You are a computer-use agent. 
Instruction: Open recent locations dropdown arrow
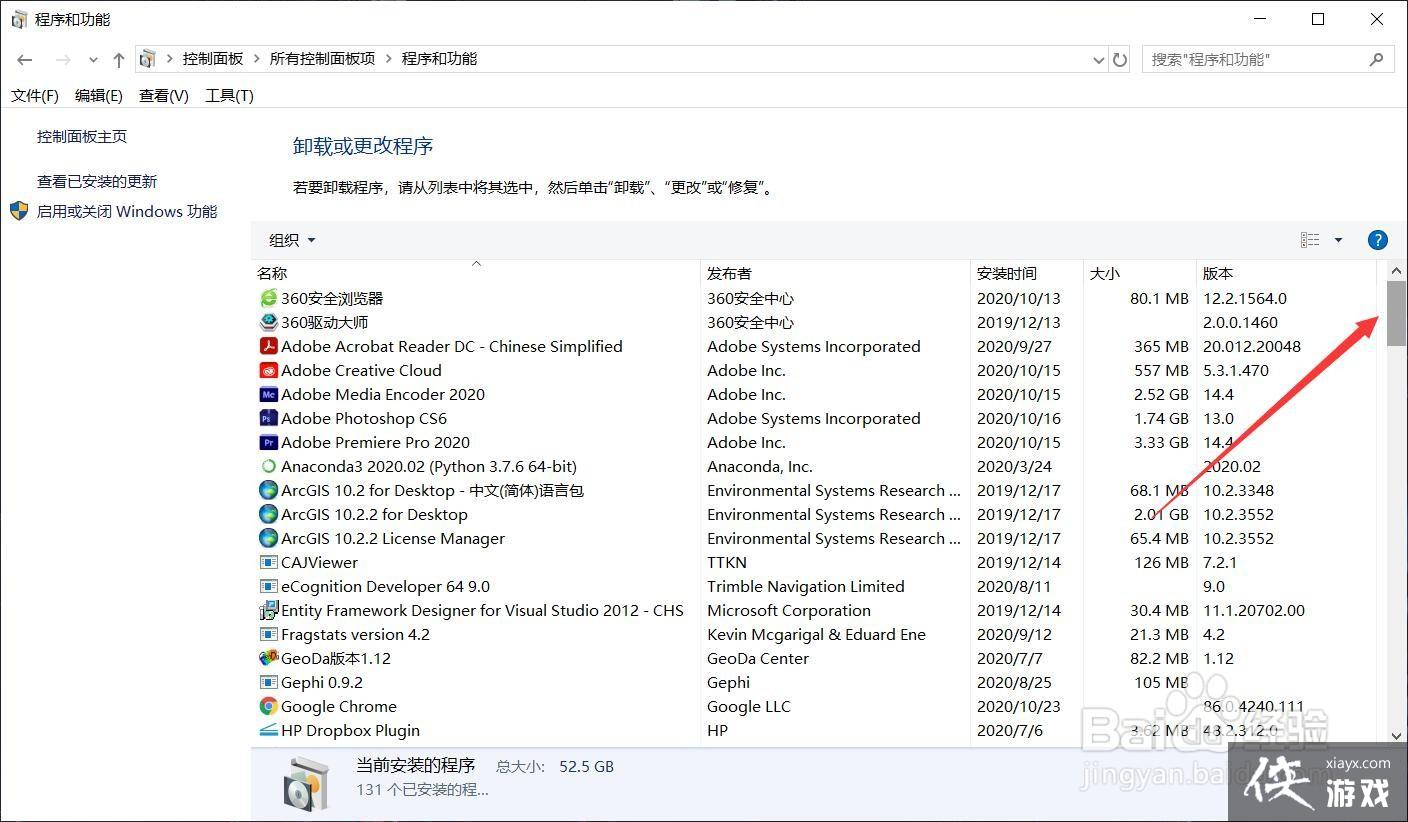pos(93,60)
